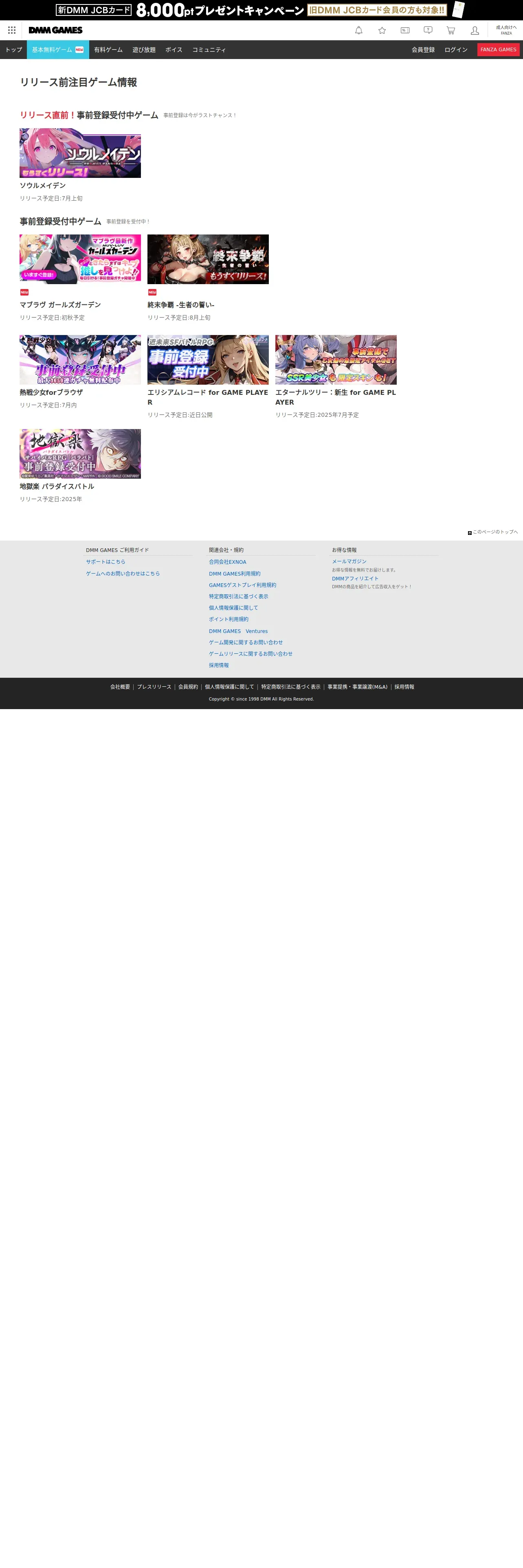Open エターナルツリー banner thumbnail
The height and width of the screenshot is (1568, 523).
coord(336,360)
